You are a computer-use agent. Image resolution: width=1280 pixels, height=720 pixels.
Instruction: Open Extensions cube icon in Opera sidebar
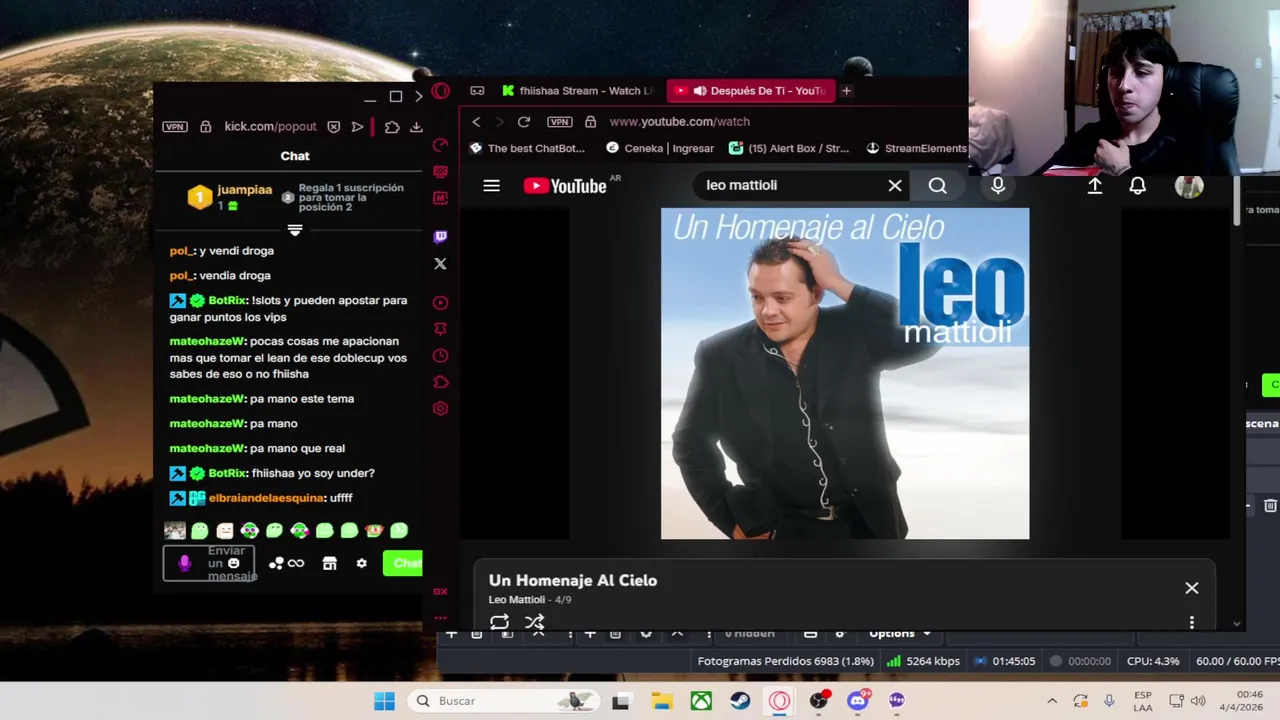click(x=440, y=382)
